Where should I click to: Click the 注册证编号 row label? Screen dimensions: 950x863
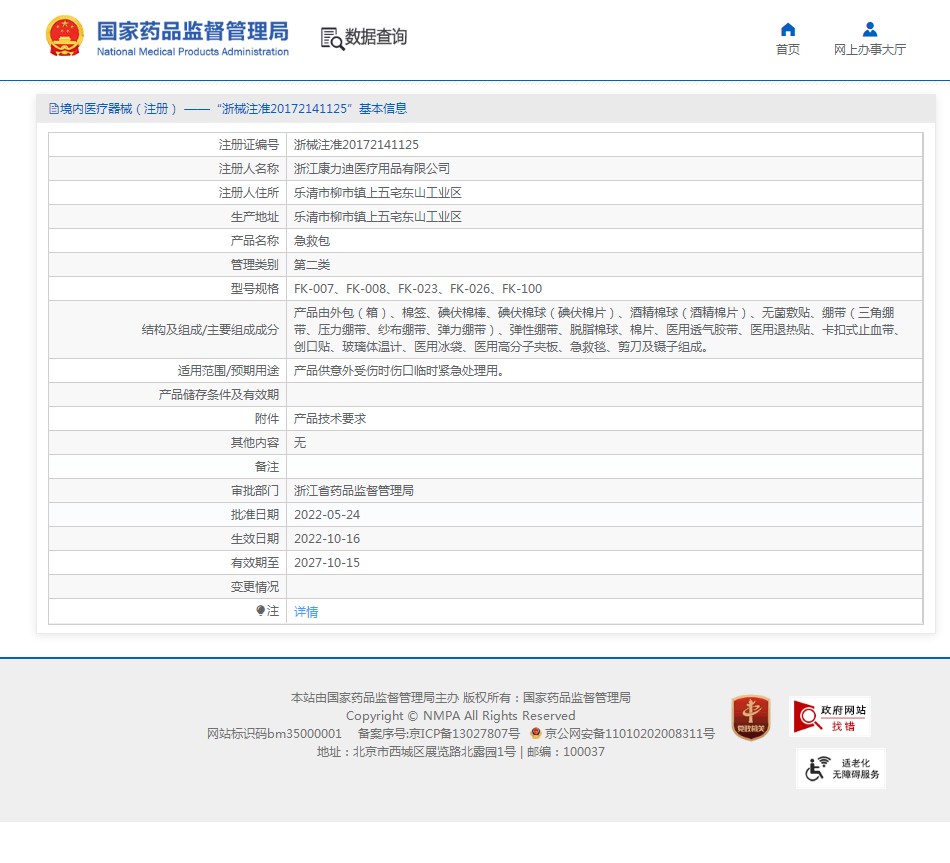click(x=248, y=145)
